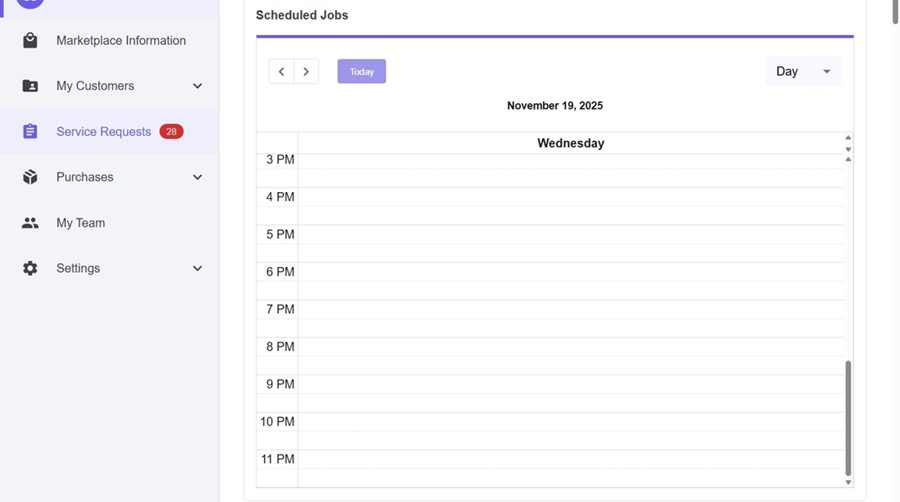Click the Service Requests clipboard icon
900x502 pixels.
30,132
